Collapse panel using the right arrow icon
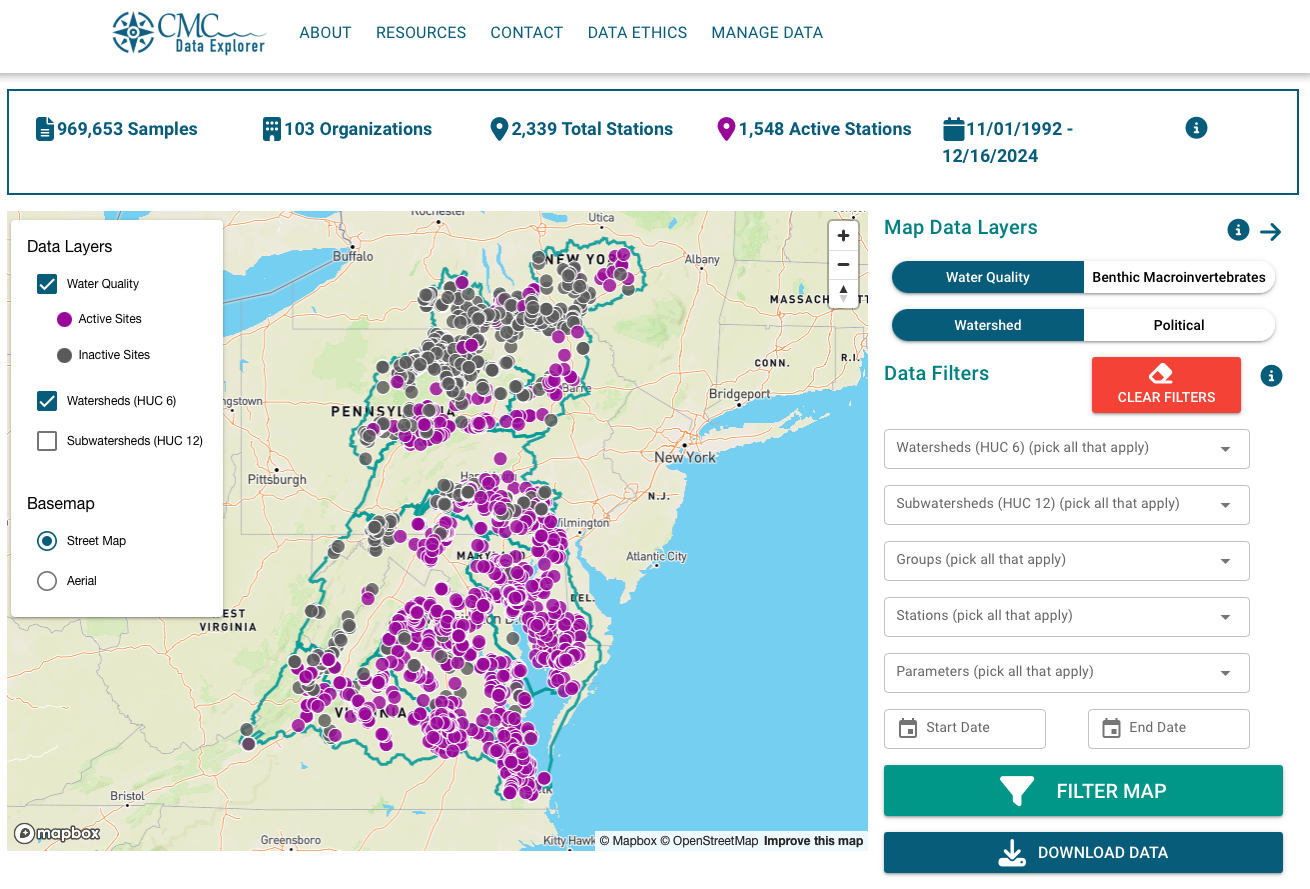1310x889 pixels. coord(1270,232)
